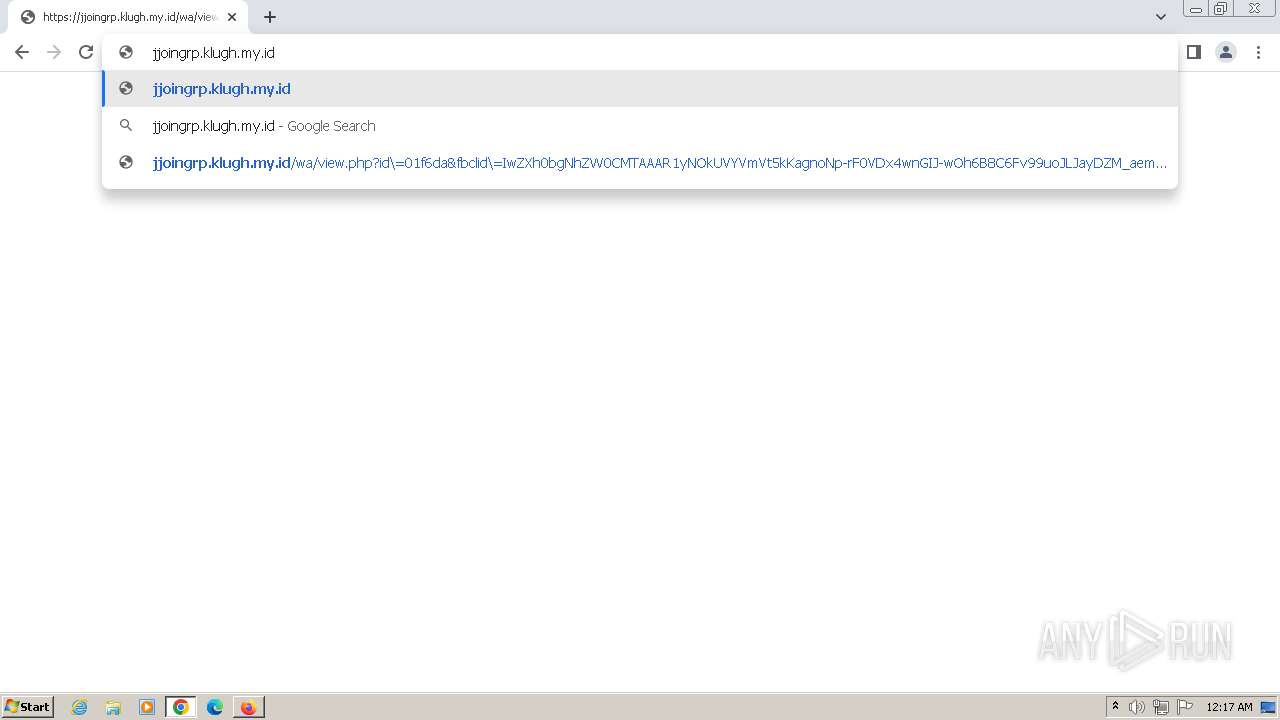Open the tab search dropdown arrow

tap(1161, 17)
